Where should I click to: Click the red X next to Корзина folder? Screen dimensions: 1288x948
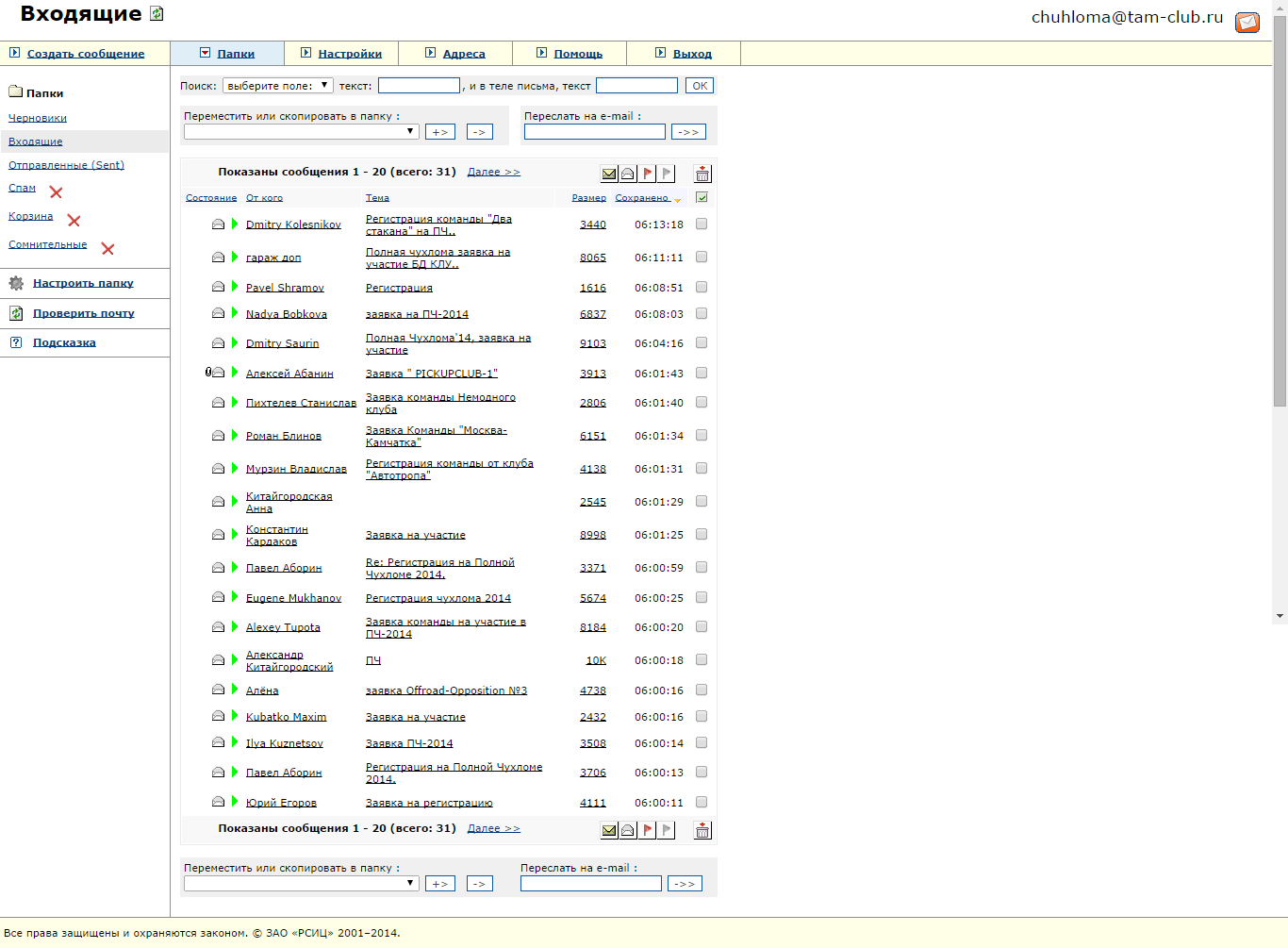coord(74,221)
